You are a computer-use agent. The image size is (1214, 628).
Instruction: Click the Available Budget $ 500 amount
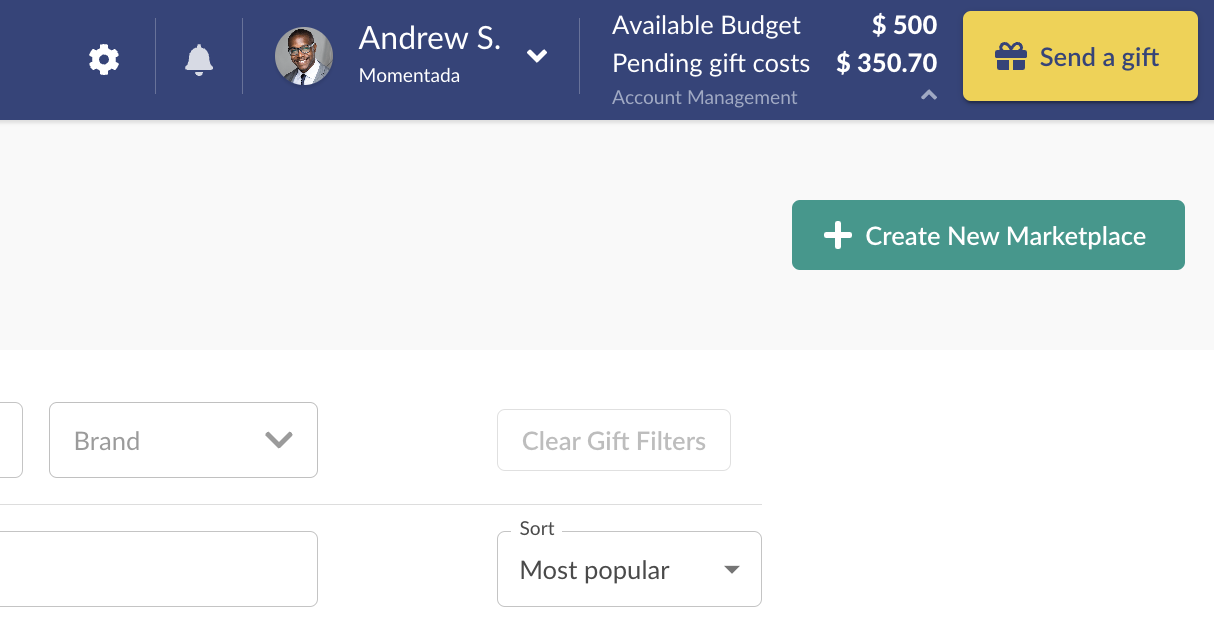click(x=904, y=25)
